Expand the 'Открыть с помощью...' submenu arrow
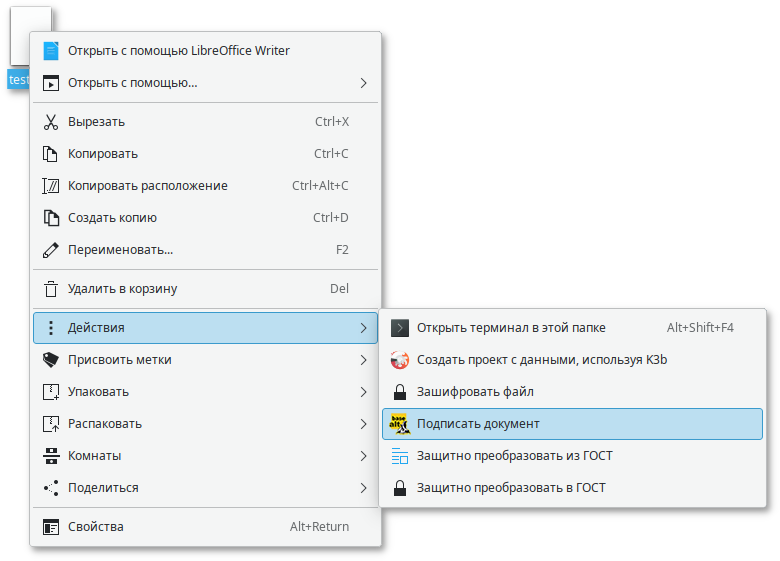 [x=364, y=83]
